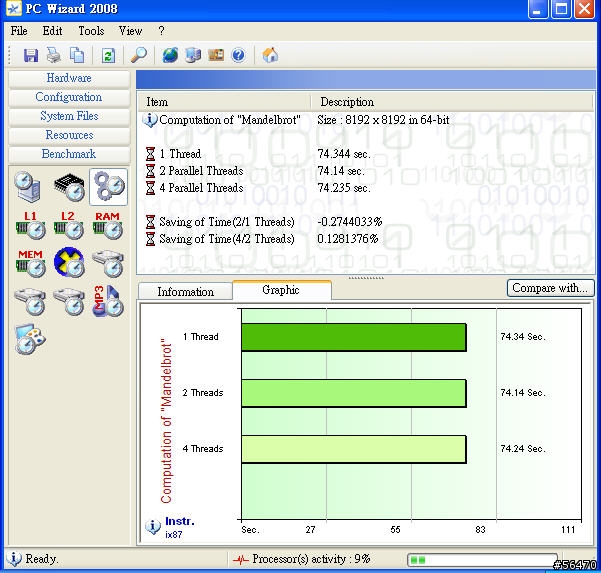Click the 4 Threads pale bar

tap(354, 449)
